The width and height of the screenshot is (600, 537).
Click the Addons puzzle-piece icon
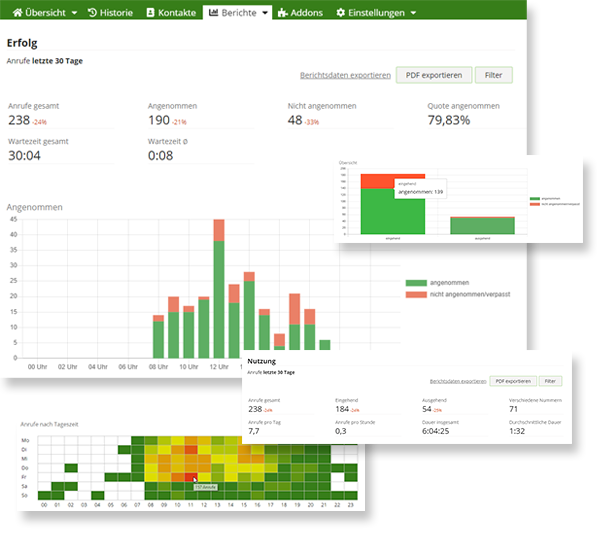click(283, 12)
